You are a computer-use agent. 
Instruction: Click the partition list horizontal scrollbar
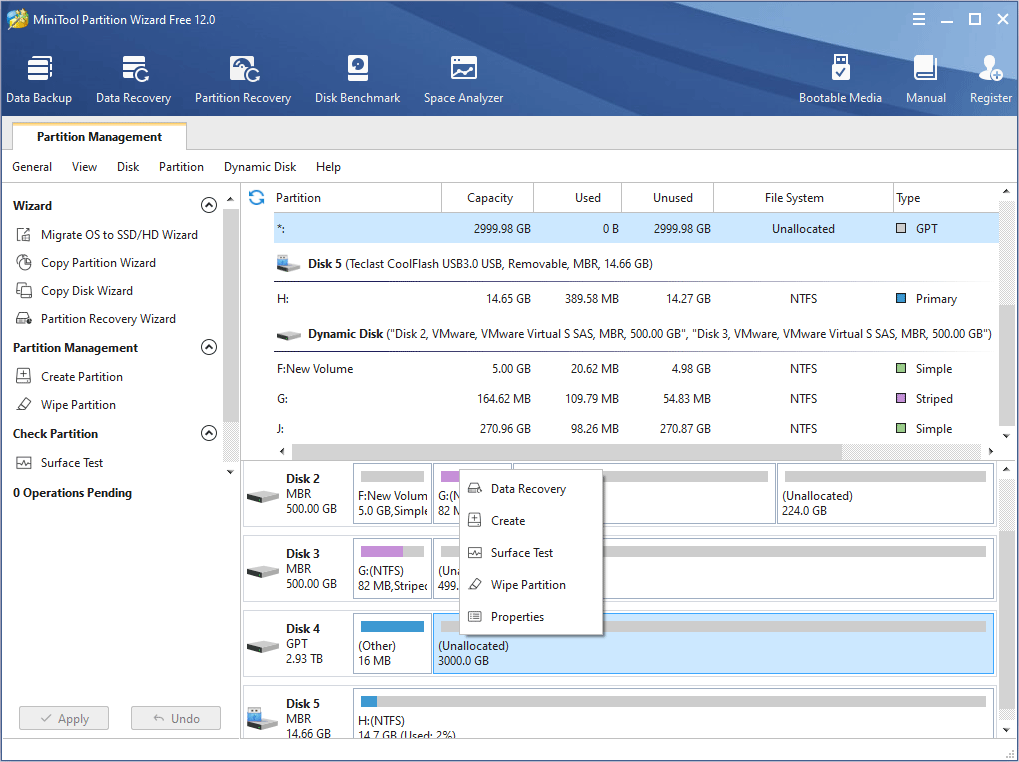(x=567, y=451)
